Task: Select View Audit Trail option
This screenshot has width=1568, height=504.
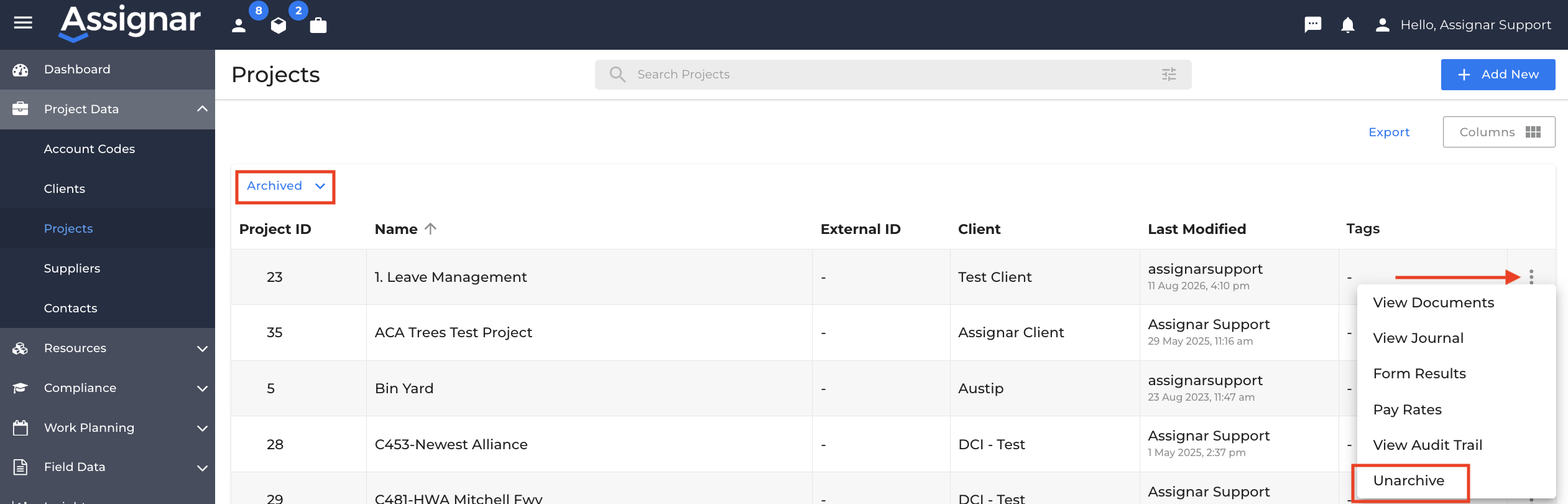Action: [1427, 446]
